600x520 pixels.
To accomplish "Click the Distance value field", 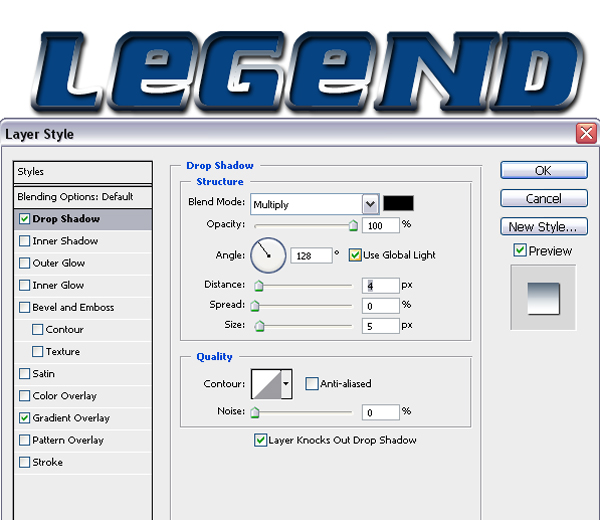I will pyautogui.click(x=381, y=286).
